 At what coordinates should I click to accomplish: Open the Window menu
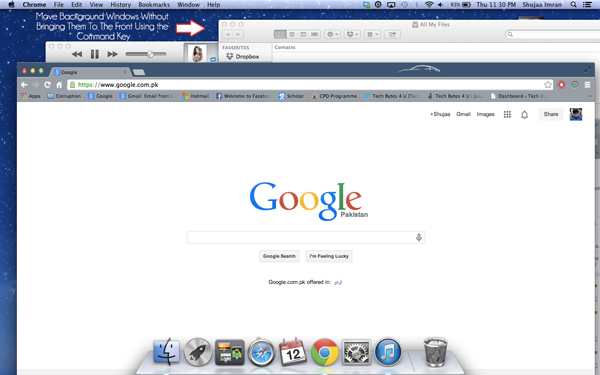188,5
